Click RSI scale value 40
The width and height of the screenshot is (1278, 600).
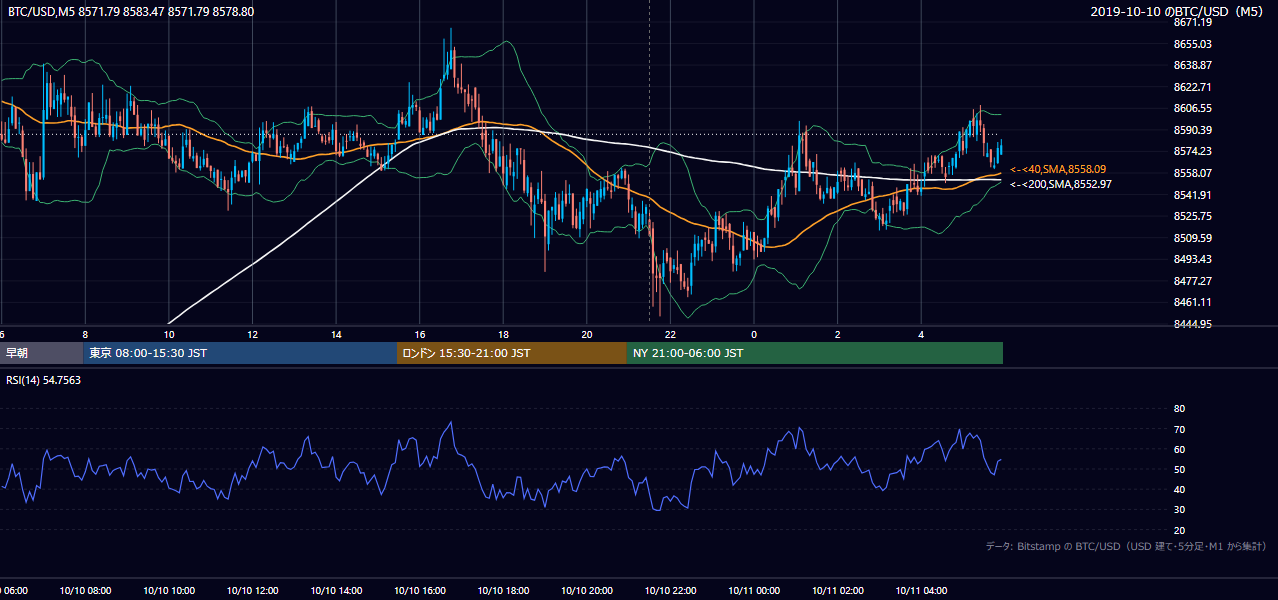tap(1179, 489)
